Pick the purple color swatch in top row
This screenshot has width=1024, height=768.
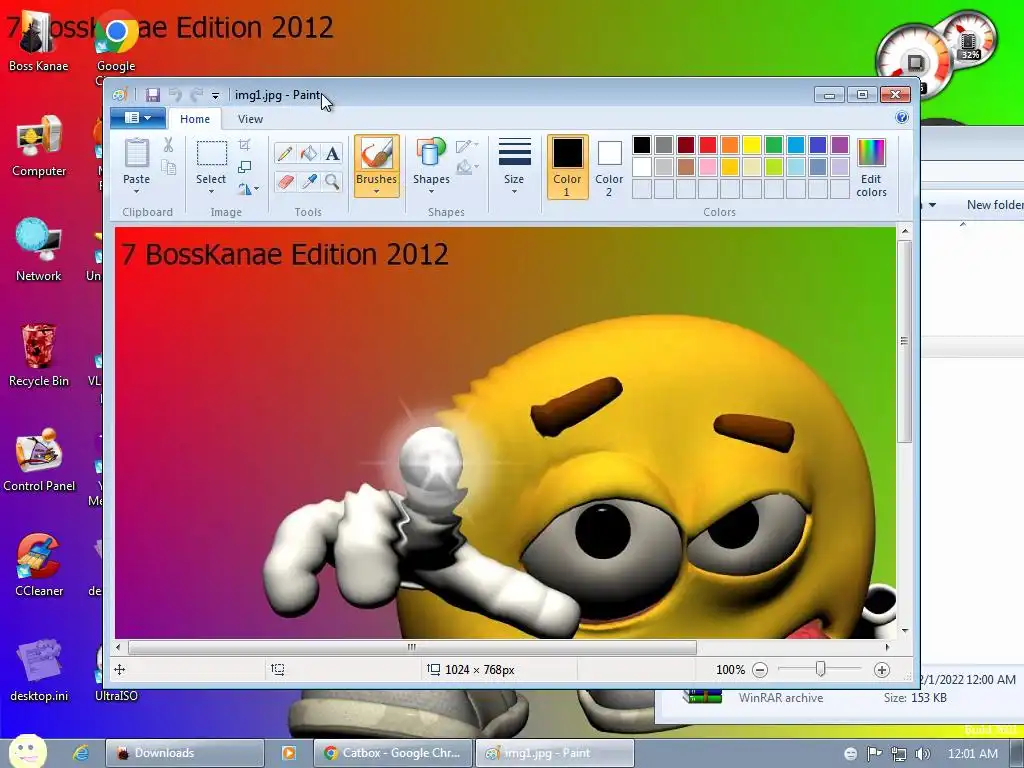[x=840, y=145]
